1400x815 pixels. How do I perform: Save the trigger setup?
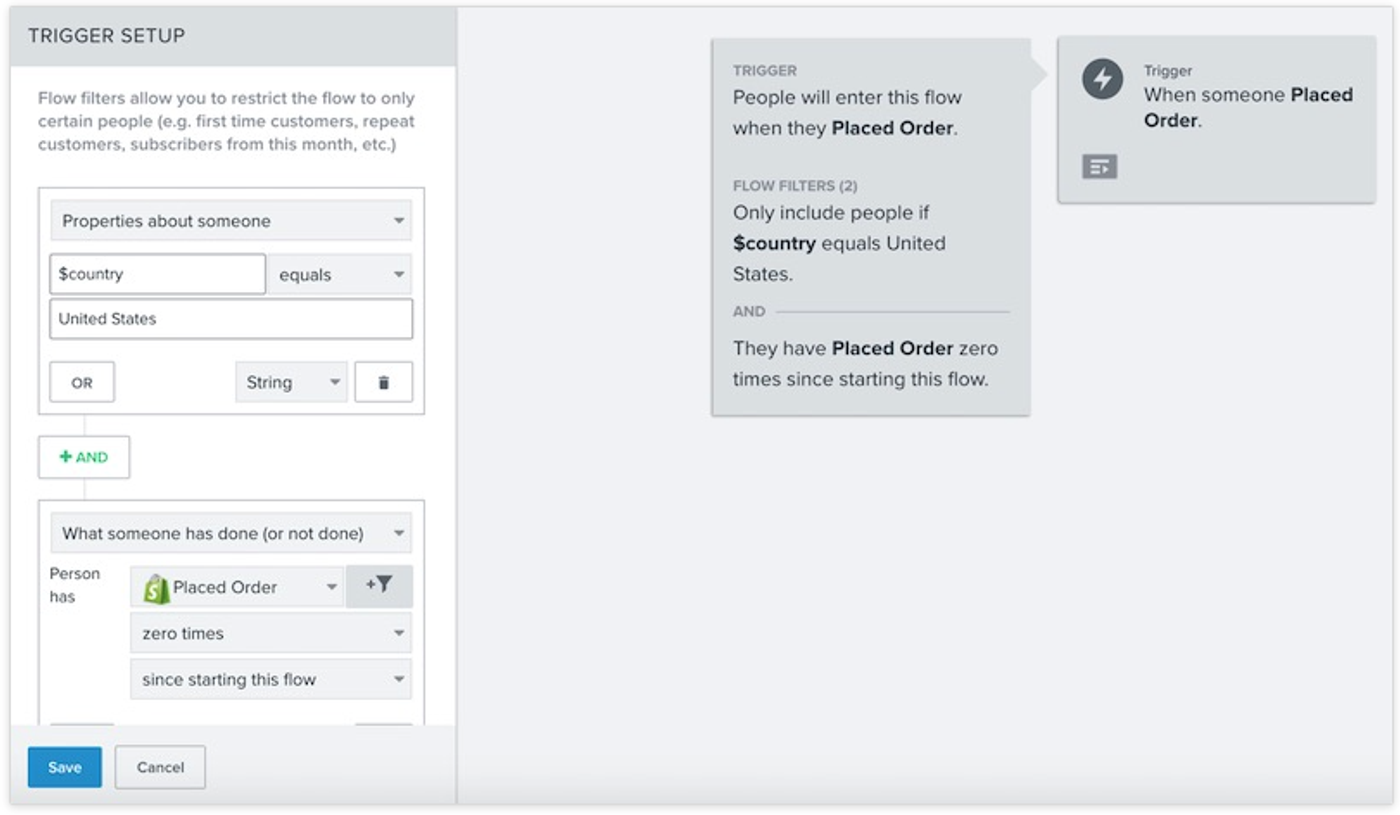pyautogui.click(x=65, y=767)
